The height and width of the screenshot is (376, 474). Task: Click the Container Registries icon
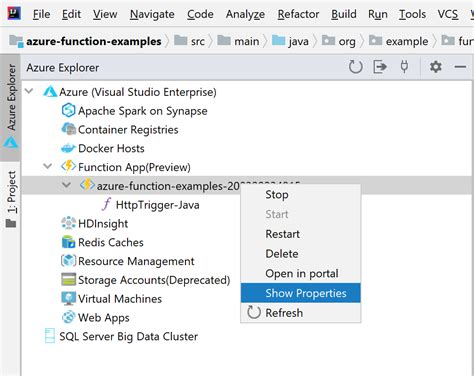(69, 129)
